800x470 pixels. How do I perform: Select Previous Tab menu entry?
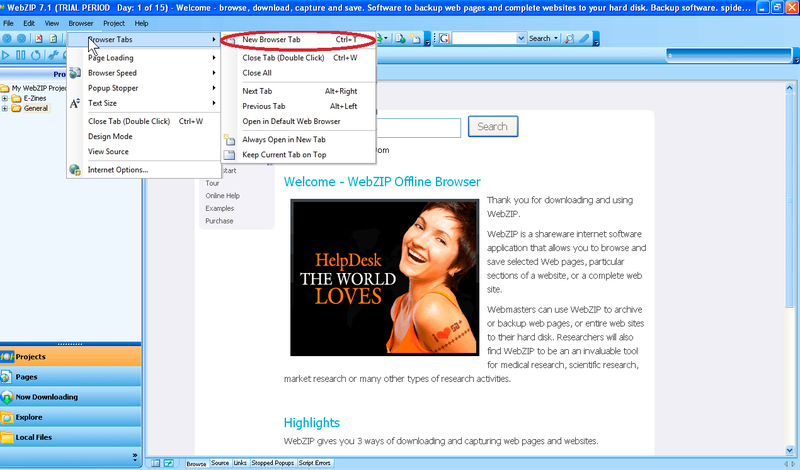[x=298, y=106]
